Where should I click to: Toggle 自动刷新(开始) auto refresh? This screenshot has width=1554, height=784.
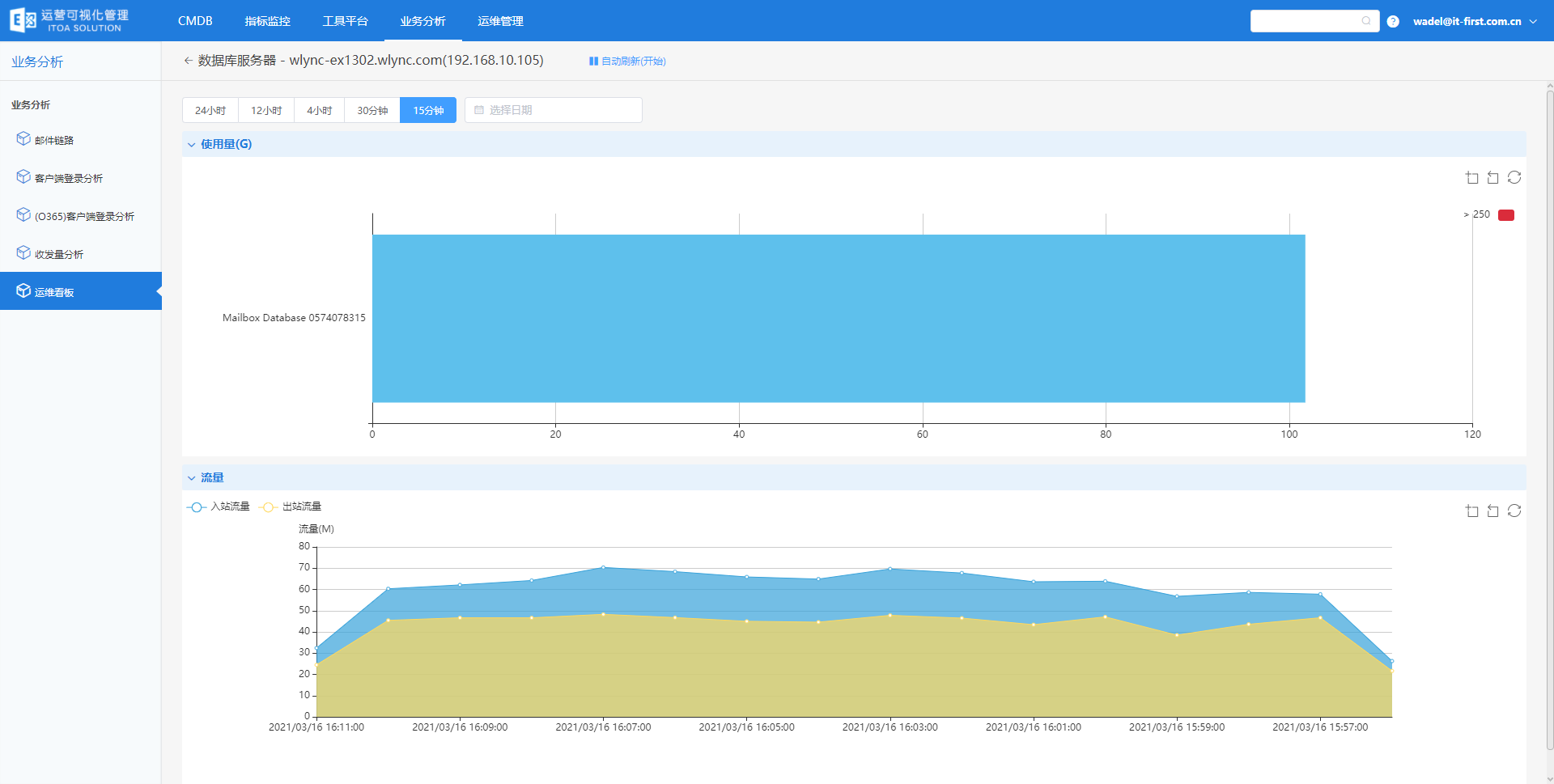627,61
